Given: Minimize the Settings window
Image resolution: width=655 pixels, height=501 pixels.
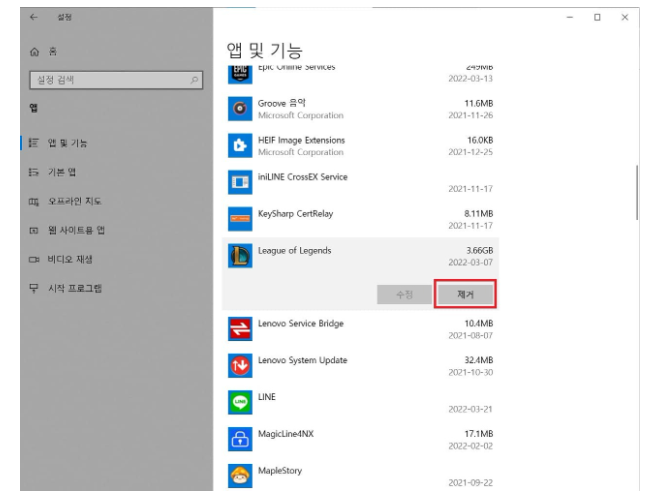Looking at the screenshot, I should pyautogui.click(x=570, y=17).
